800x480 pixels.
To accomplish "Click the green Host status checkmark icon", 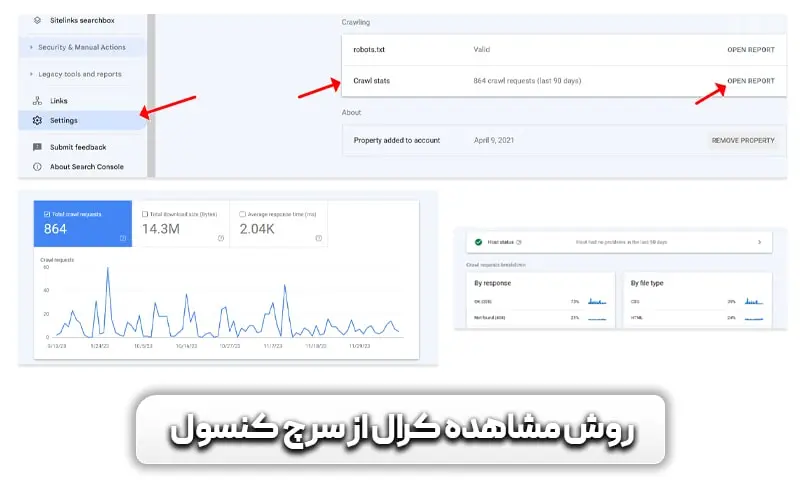I will 479,242.
